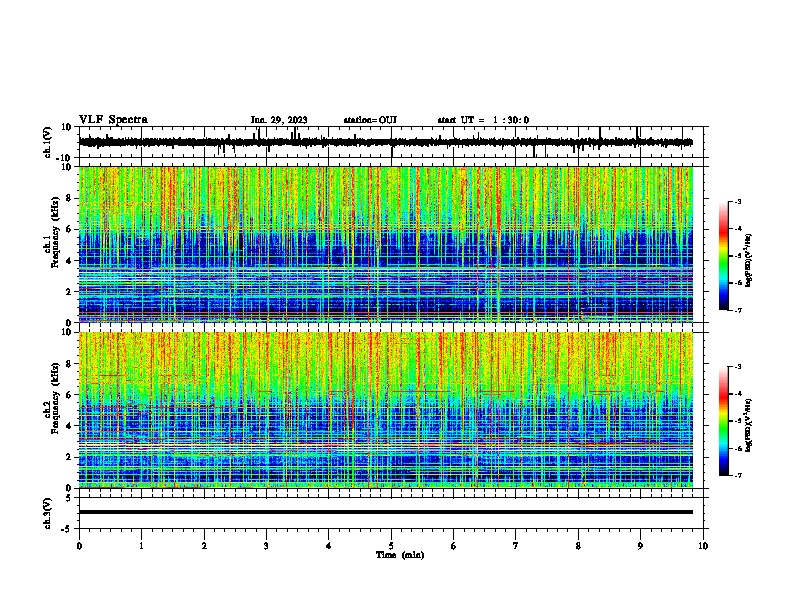Click the ch.3 flat voltage trace

(386, 512)
